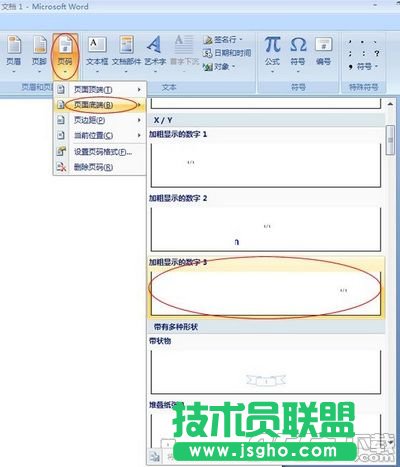This screenshot has height=467, width=400.
Task: Insert a 公式 equation with π icon
Action: click(272, 53)
